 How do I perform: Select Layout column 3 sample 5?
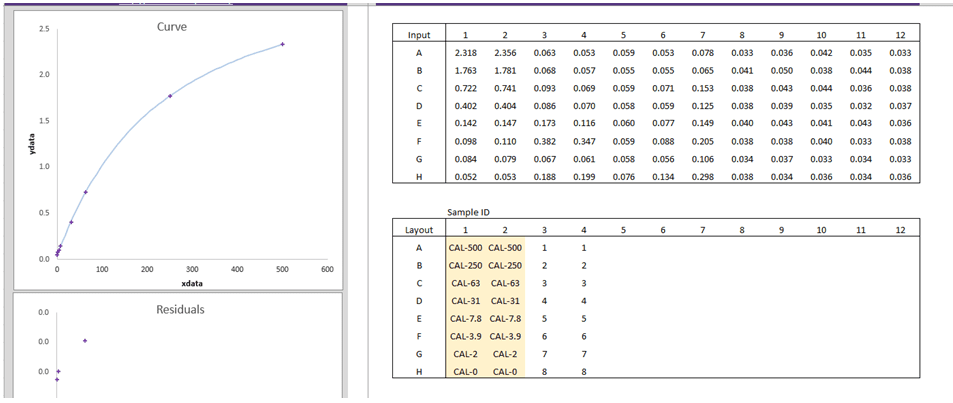(x=545, y=318)
